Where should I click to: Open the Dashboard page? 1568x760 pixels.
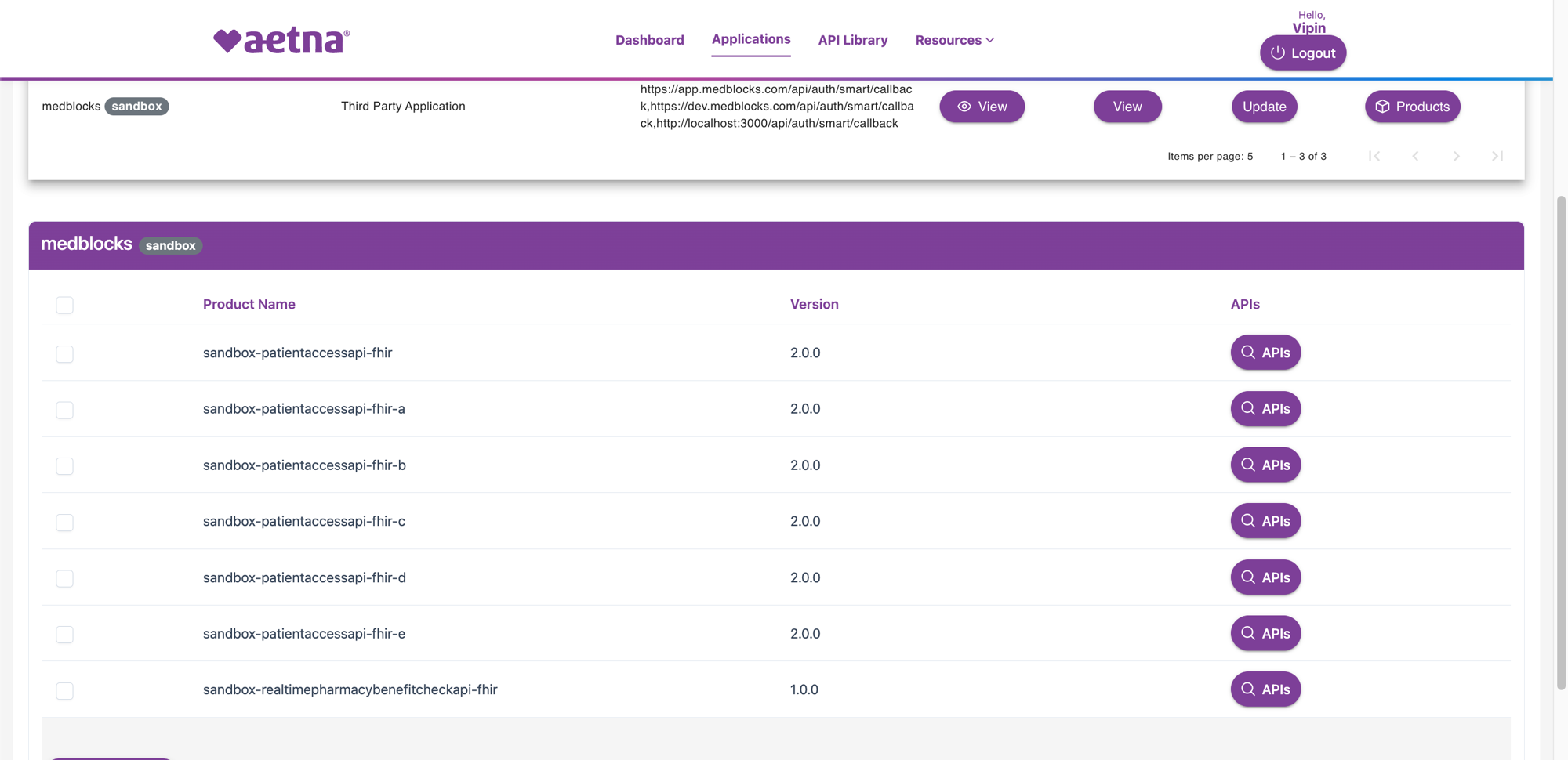[x=649, y=40]
